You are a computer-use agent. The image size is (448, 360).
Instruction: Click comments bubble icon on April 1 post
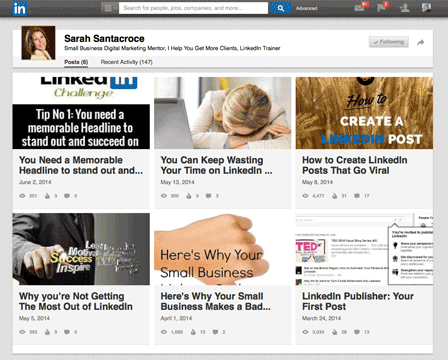[x=216, y=332]
